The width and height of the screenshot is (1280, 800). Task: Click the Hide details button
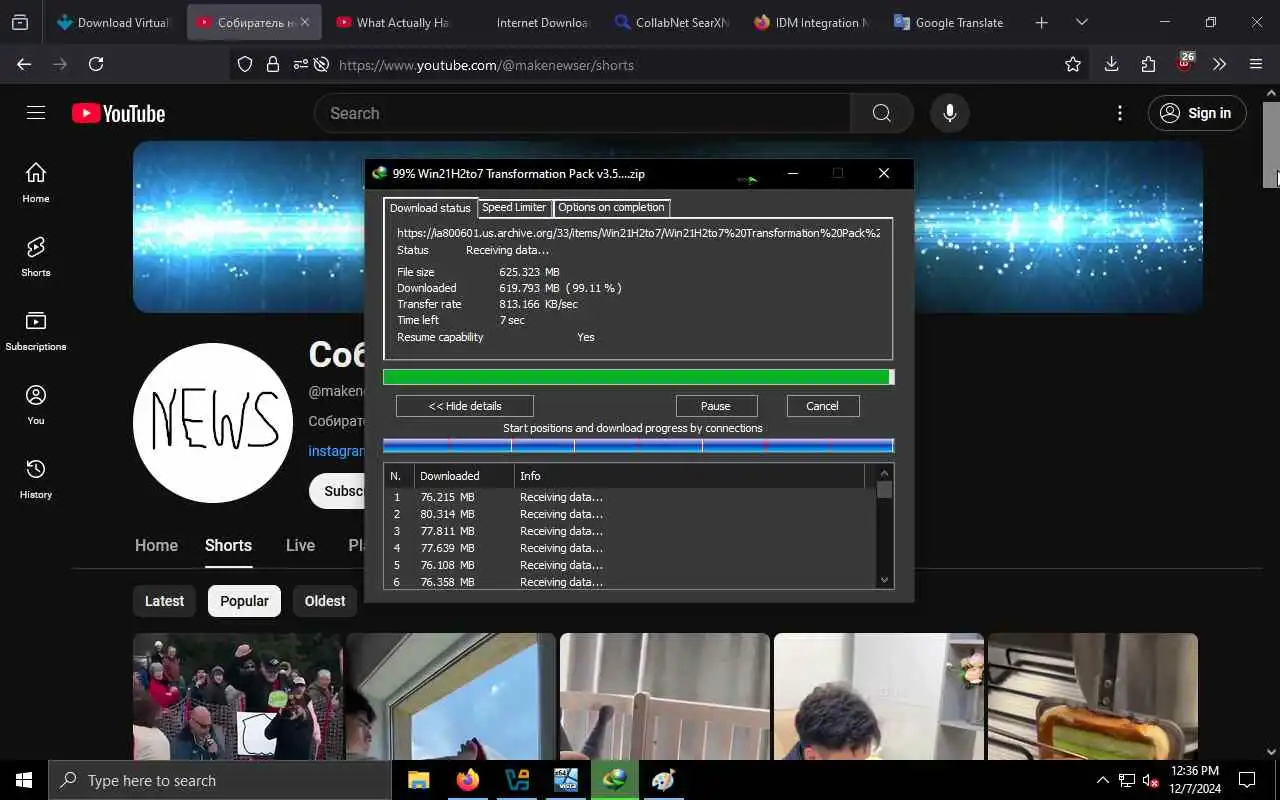[x=465, y=406]
